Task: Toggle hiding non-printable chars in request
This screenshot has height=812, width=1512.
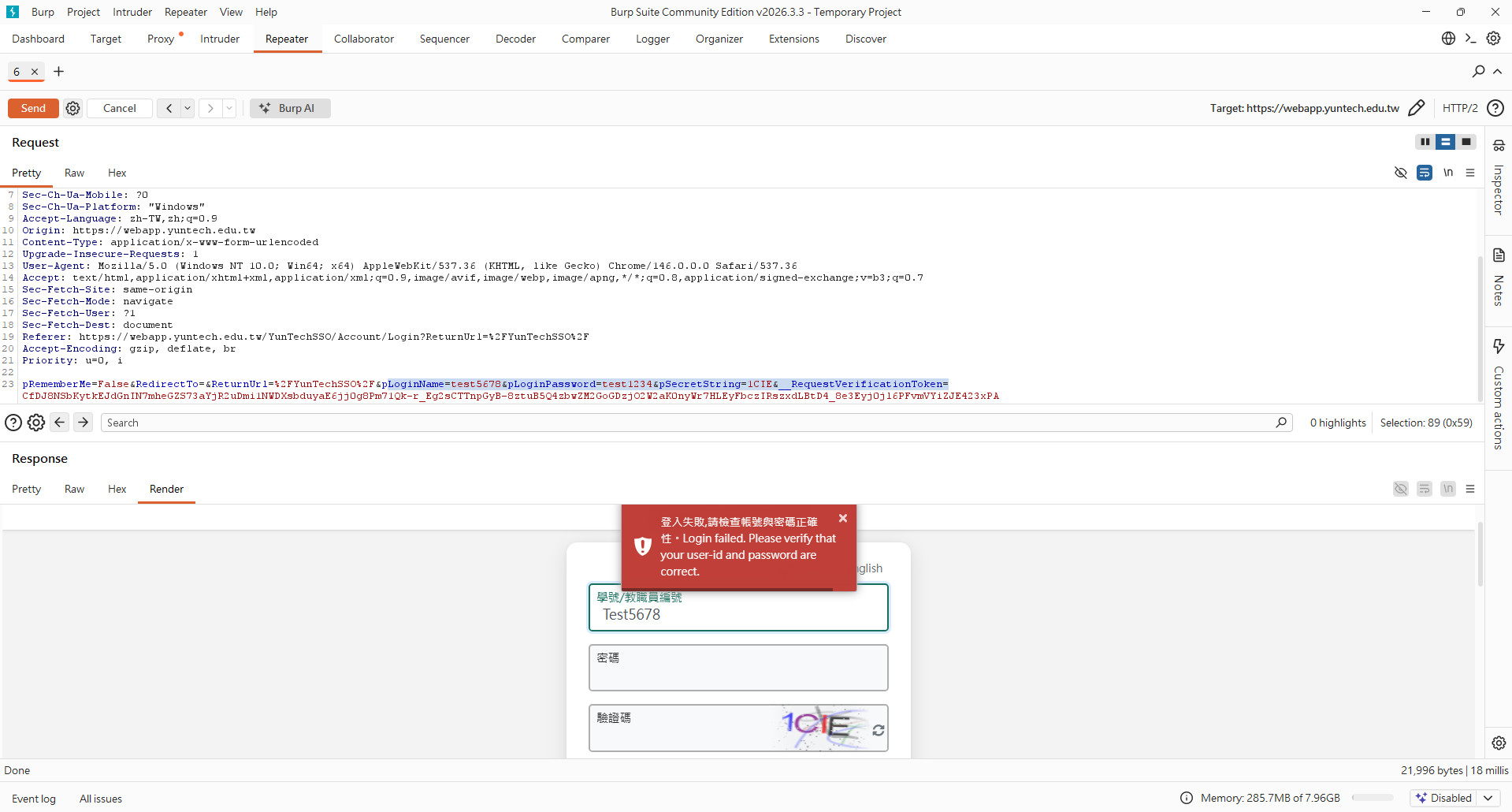Action: [x=1400, y=173]
